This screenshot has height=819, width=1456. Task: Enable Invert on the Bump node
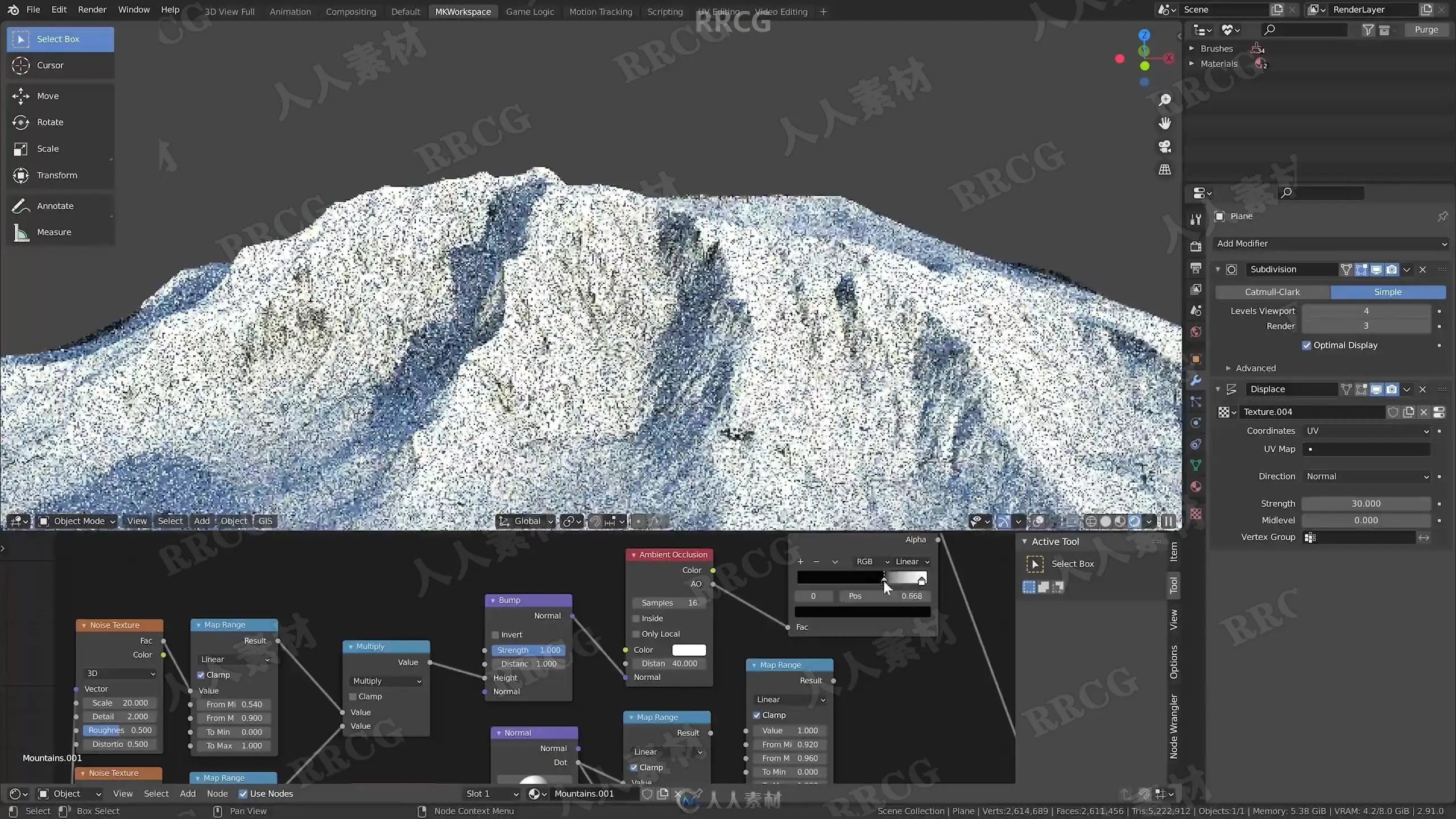point(495,635)
